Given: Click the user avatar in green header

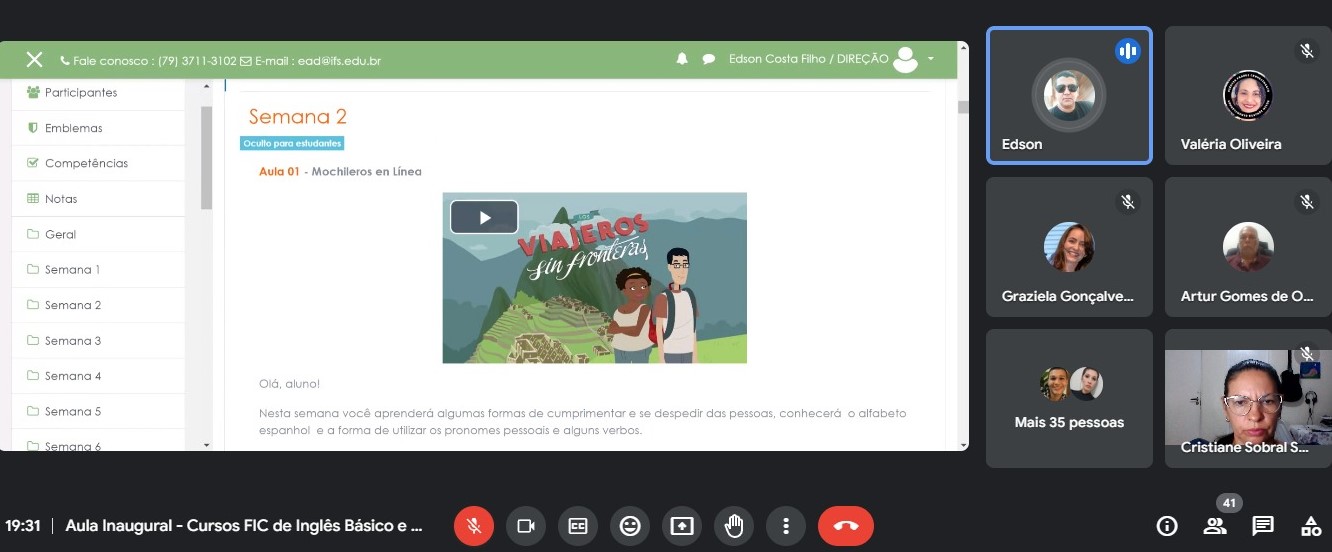Looking at the screenshot, I should (905, 60).
